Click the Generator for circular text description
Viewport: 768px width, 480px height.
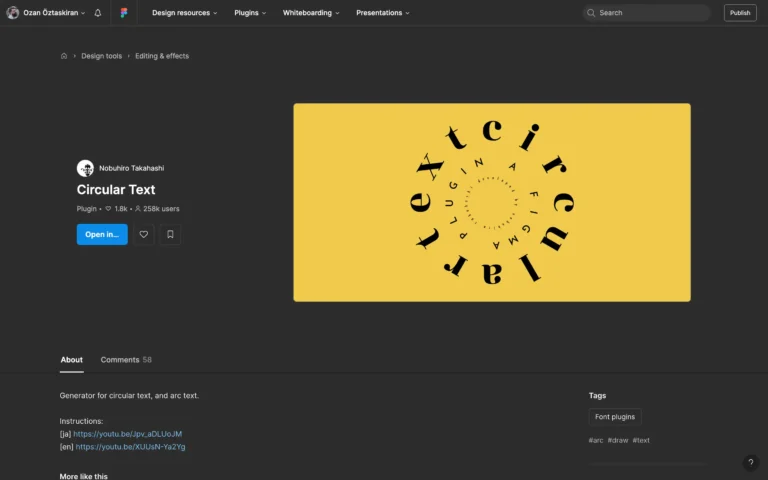click(129, 395)
